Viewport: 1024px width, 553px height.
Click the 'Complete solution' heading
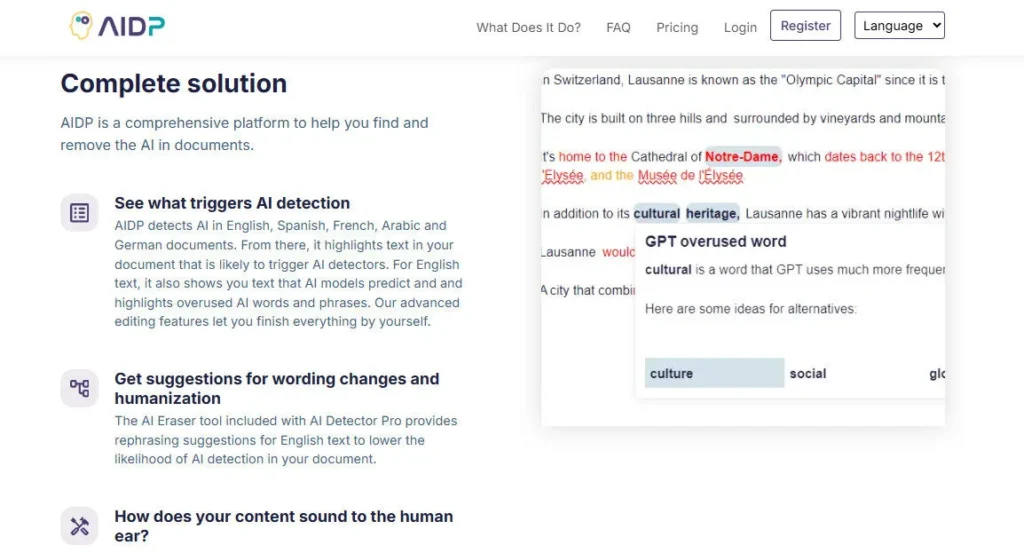point(174,84)
